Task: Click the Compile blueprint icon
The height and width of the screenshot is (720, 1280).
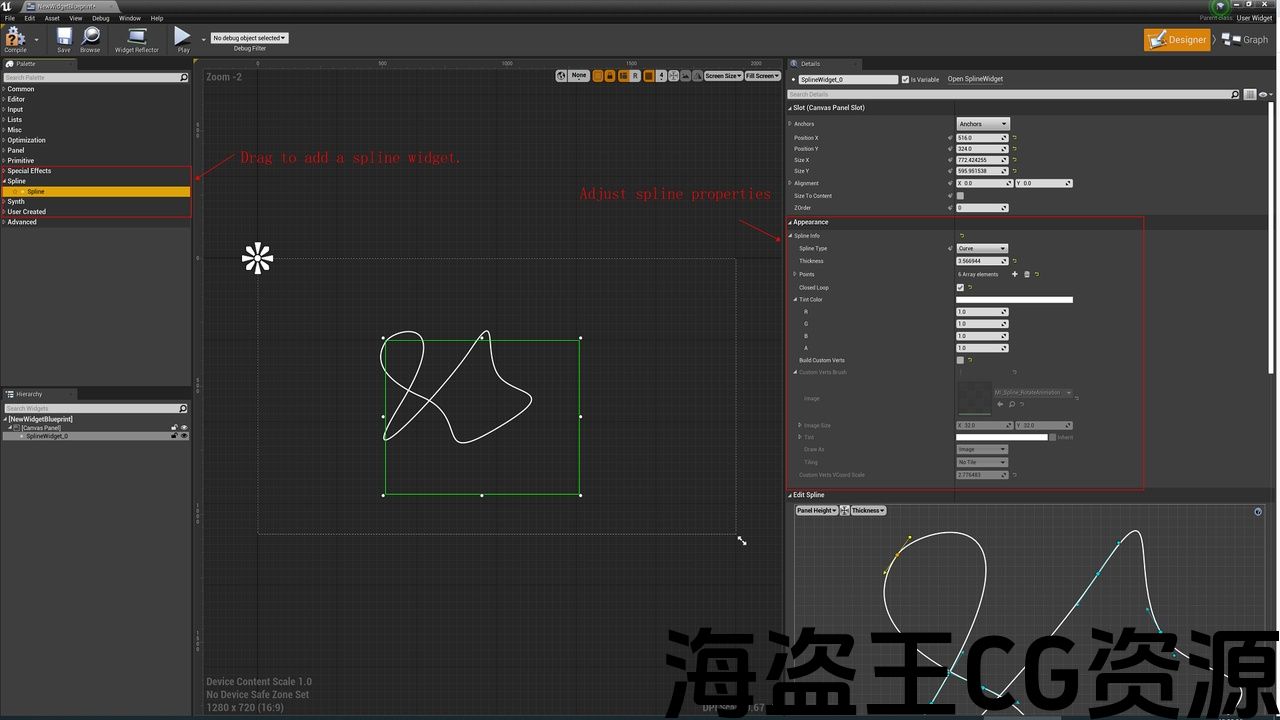Action: click(15, 38)
